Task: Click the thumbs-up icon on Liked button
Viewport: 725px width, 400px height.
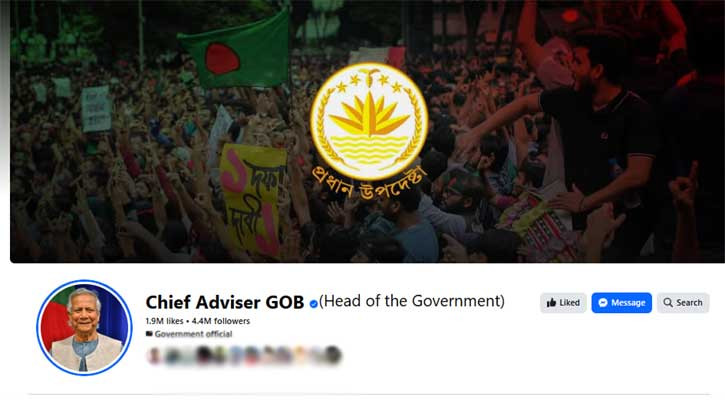Action: coord(551,303)
